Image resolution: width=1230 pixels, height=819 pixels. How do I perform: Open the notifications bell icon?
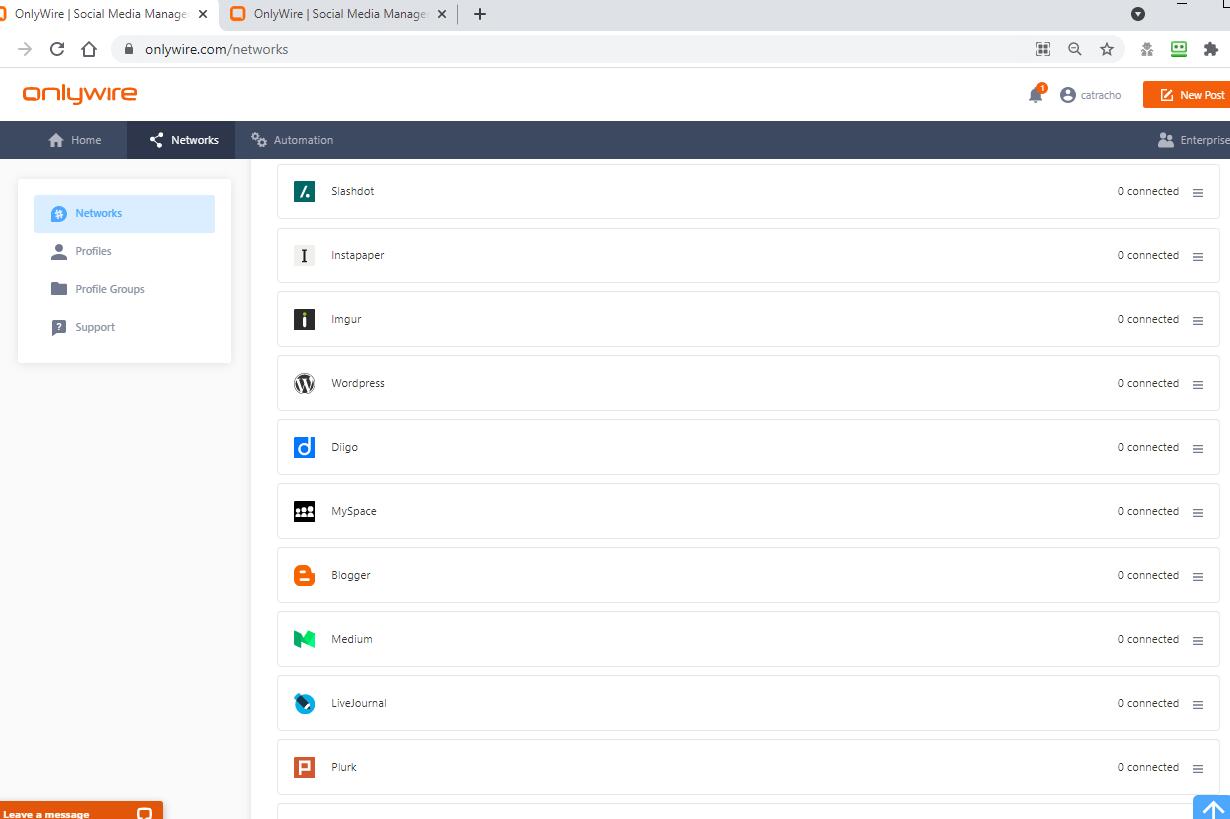pyautogui.click(x=1035, y=95)
